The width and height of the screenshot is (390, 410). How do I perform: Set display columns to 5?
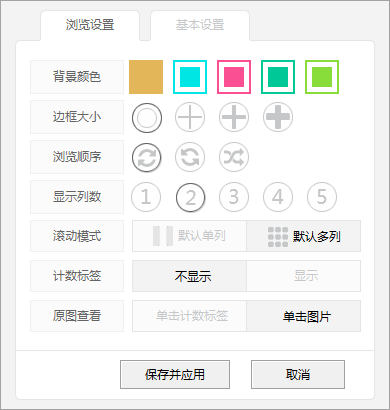[x=322, y=197]
